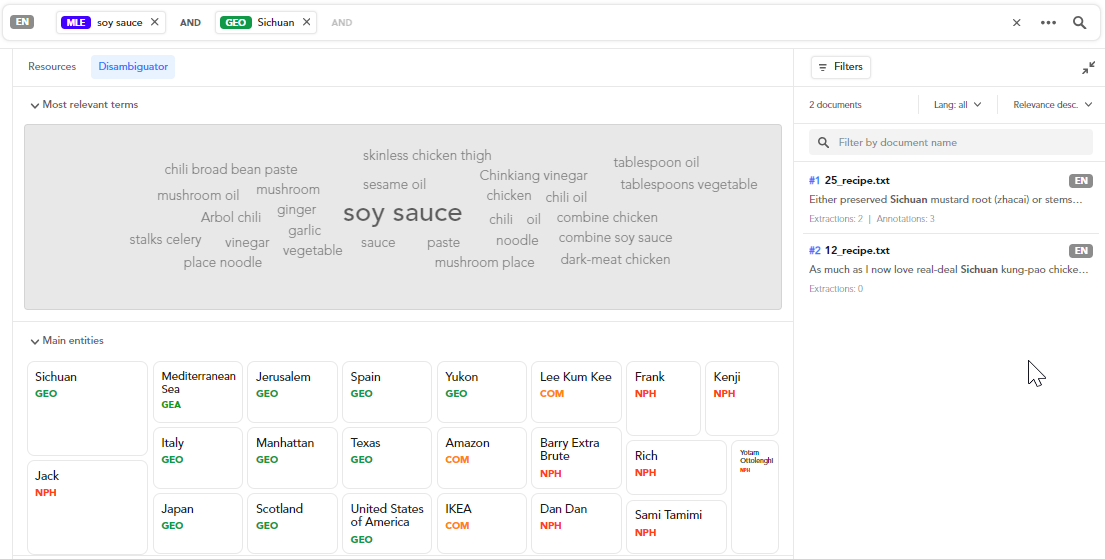
Task: Open the Filters button
Action: pos(840,67)
